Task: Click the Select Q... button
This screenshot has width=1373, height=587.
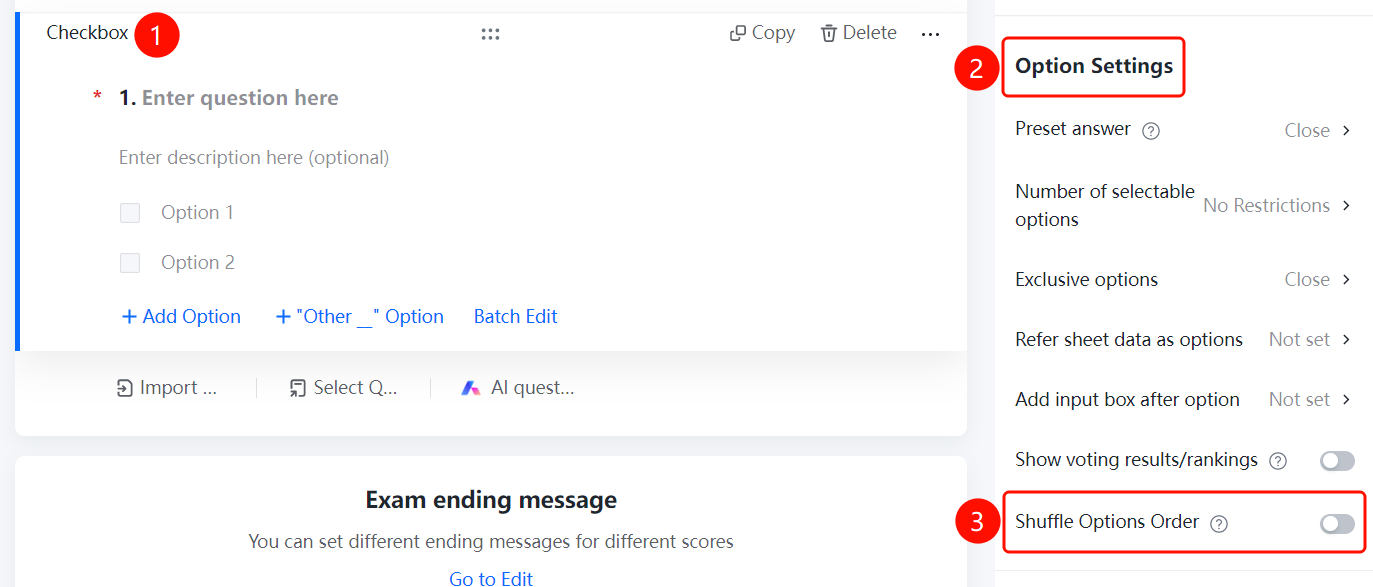Action: [x=343, y=388]
